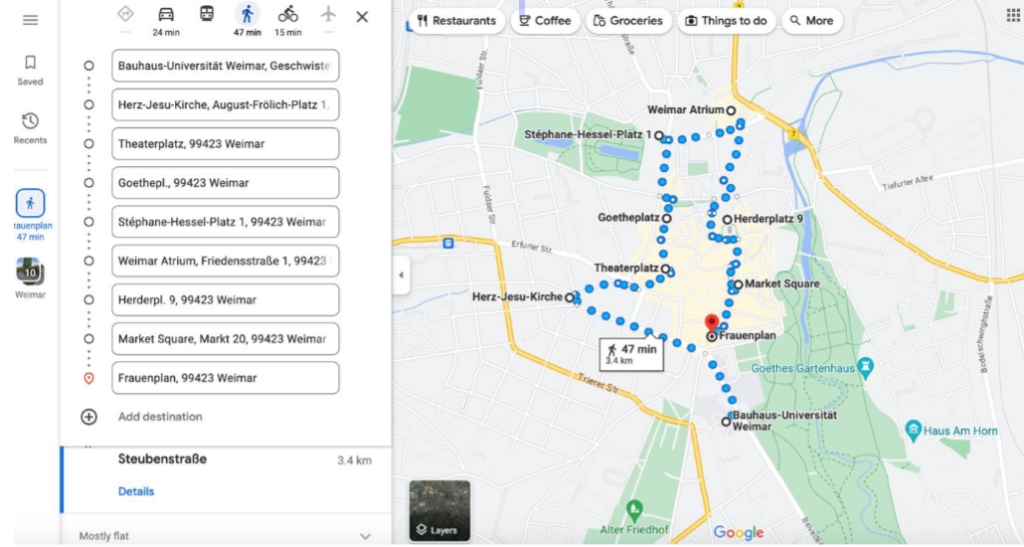Click the Herz-Jesu-Kirche waypoint marker on map
The image size is (1024, 547).
(x=569, y=298)
